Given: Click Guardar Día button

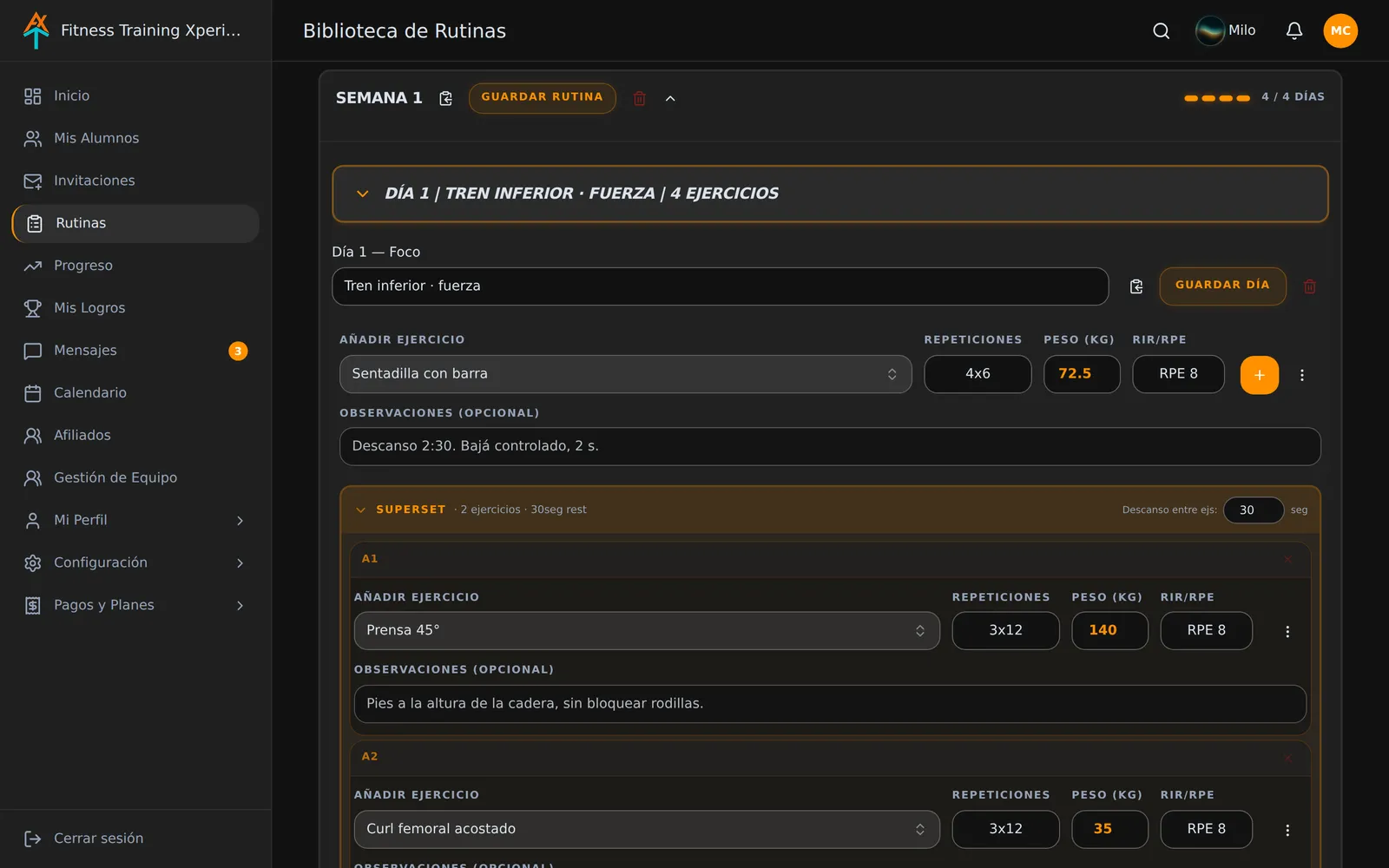Looking at the screenshot, I should [x=1222, y=286].
